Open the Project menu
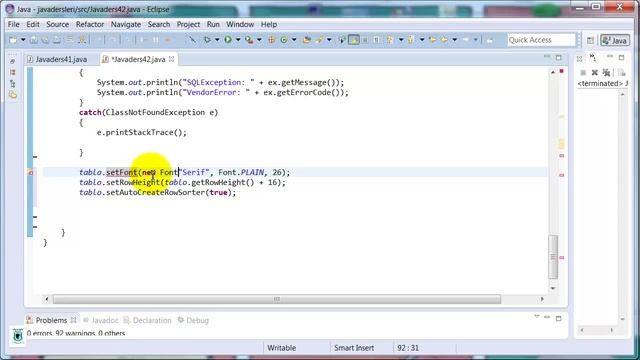Screen dimensions: 640x360 (x=188, y=24)
